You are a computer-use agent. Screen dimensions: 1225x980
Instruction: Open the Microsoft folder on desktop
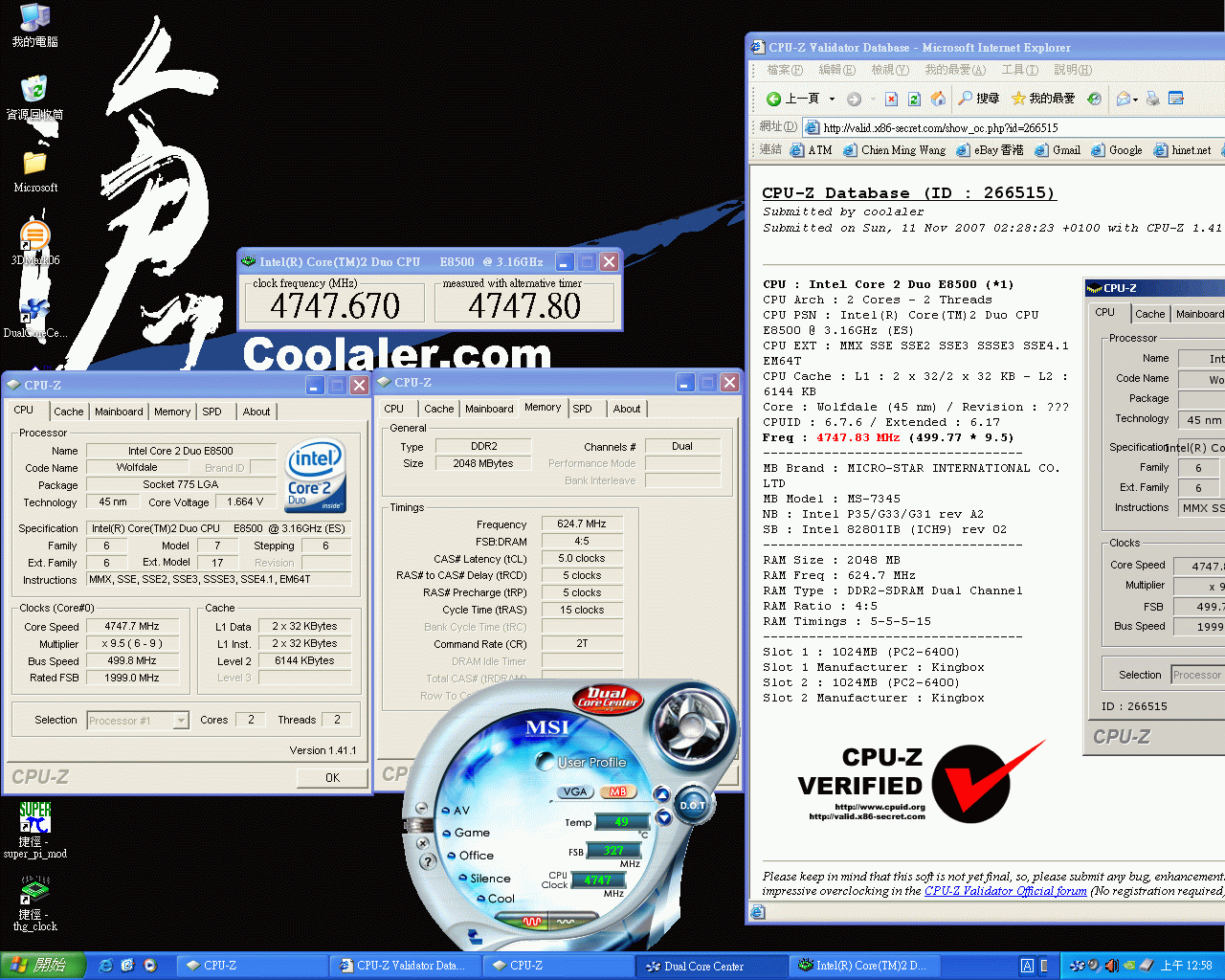(x=35, y=171)
